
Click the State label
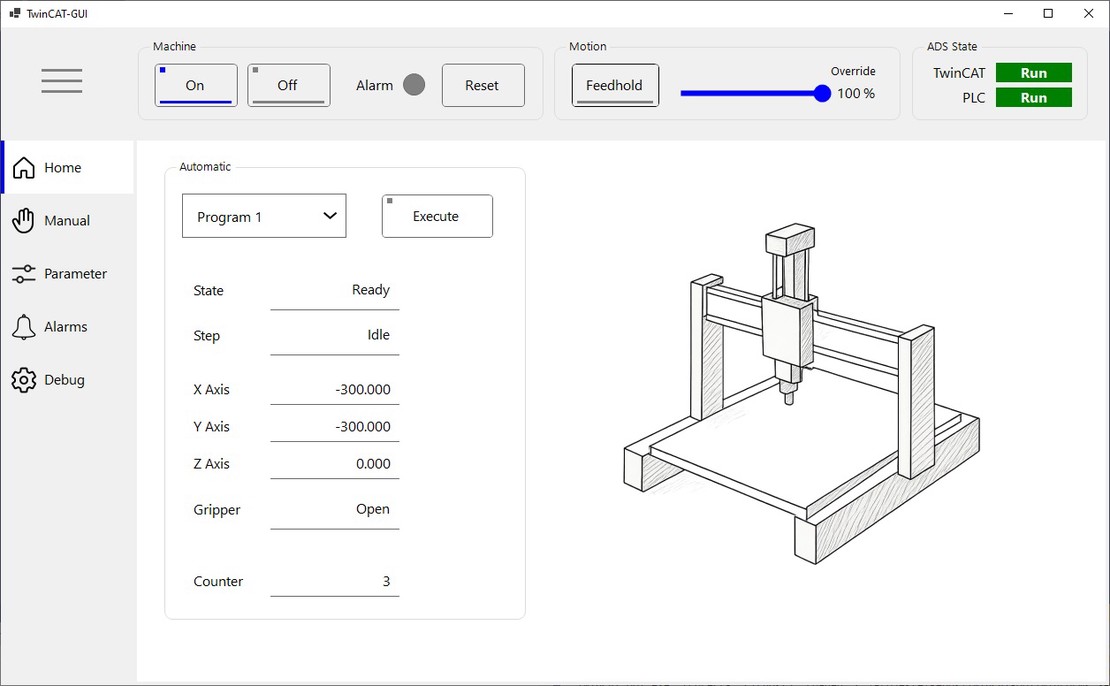(x=208, y=290)
